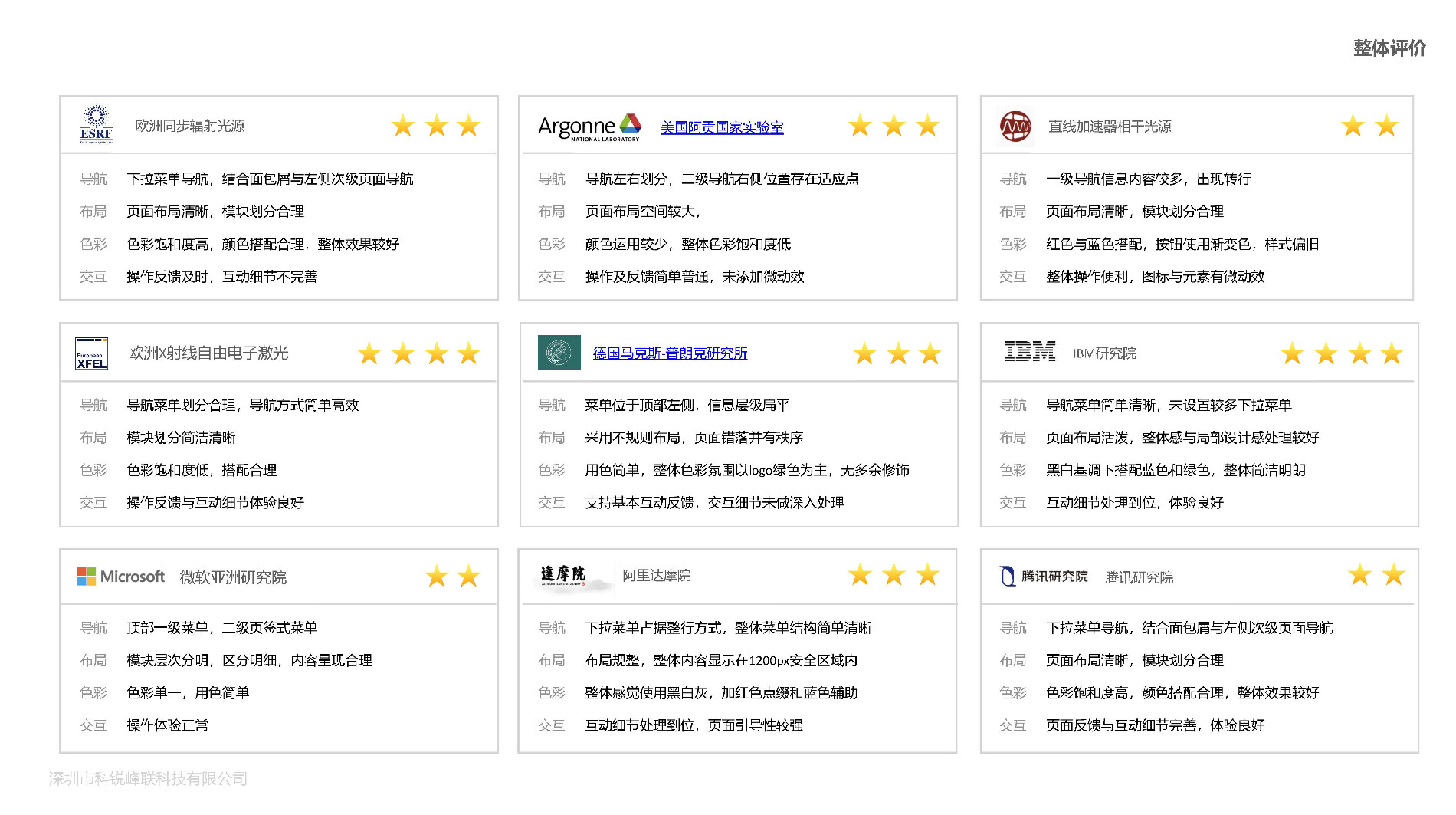The image size is (1456, 815).
Task: Select the 直线加速器相干光源 card title
Action: click(x=1109, y=127)
